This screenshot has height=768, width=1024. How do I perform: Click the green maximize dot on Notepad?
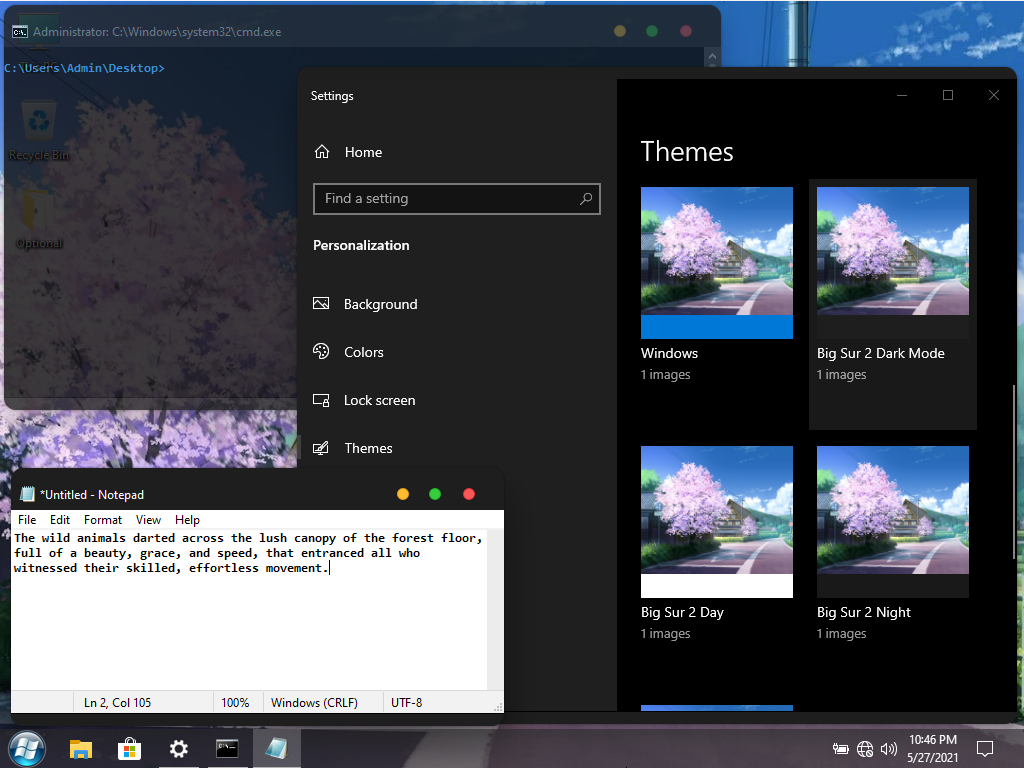click(x=435, y=494)
